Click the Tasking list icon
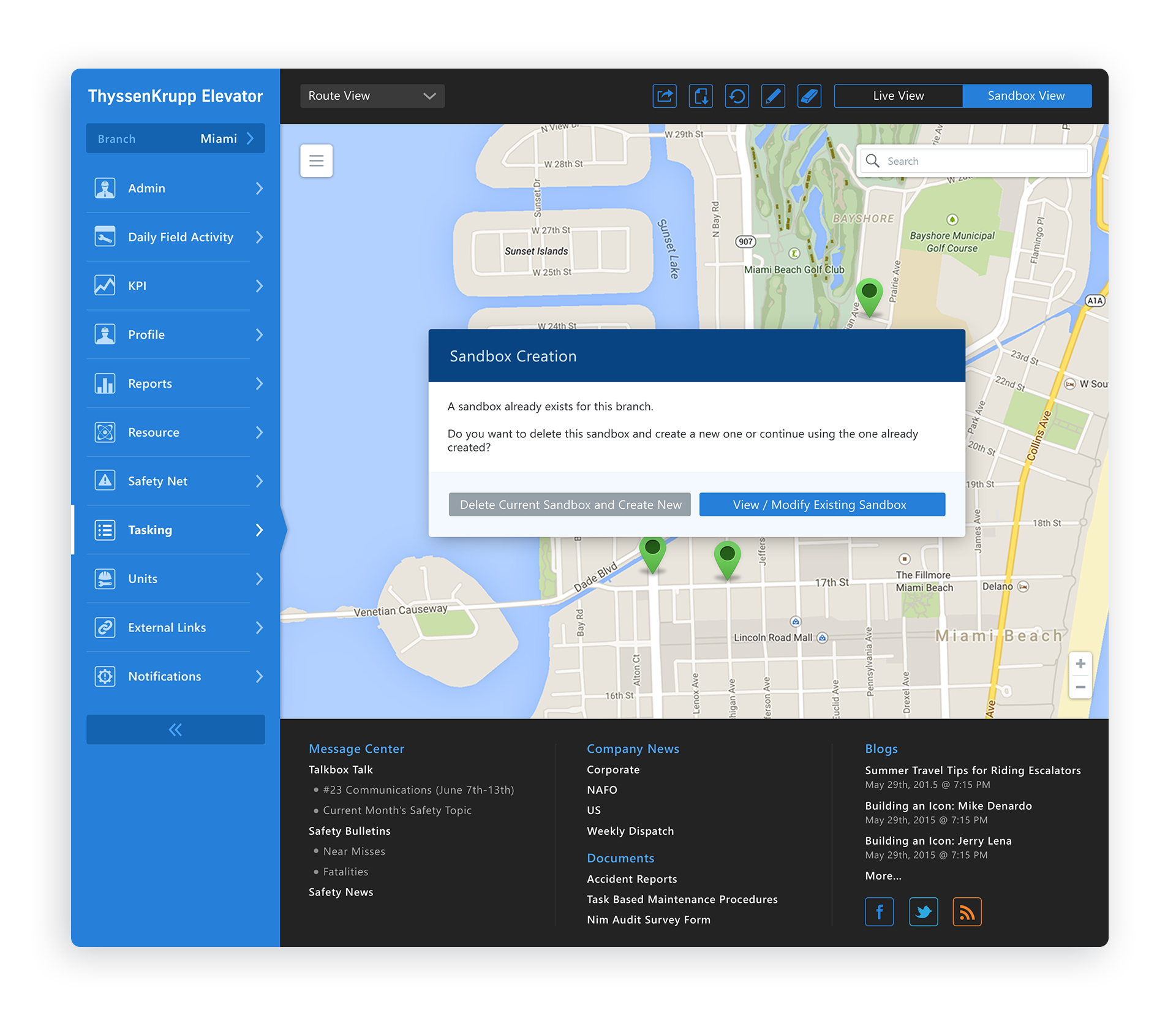 pos(105,530)
